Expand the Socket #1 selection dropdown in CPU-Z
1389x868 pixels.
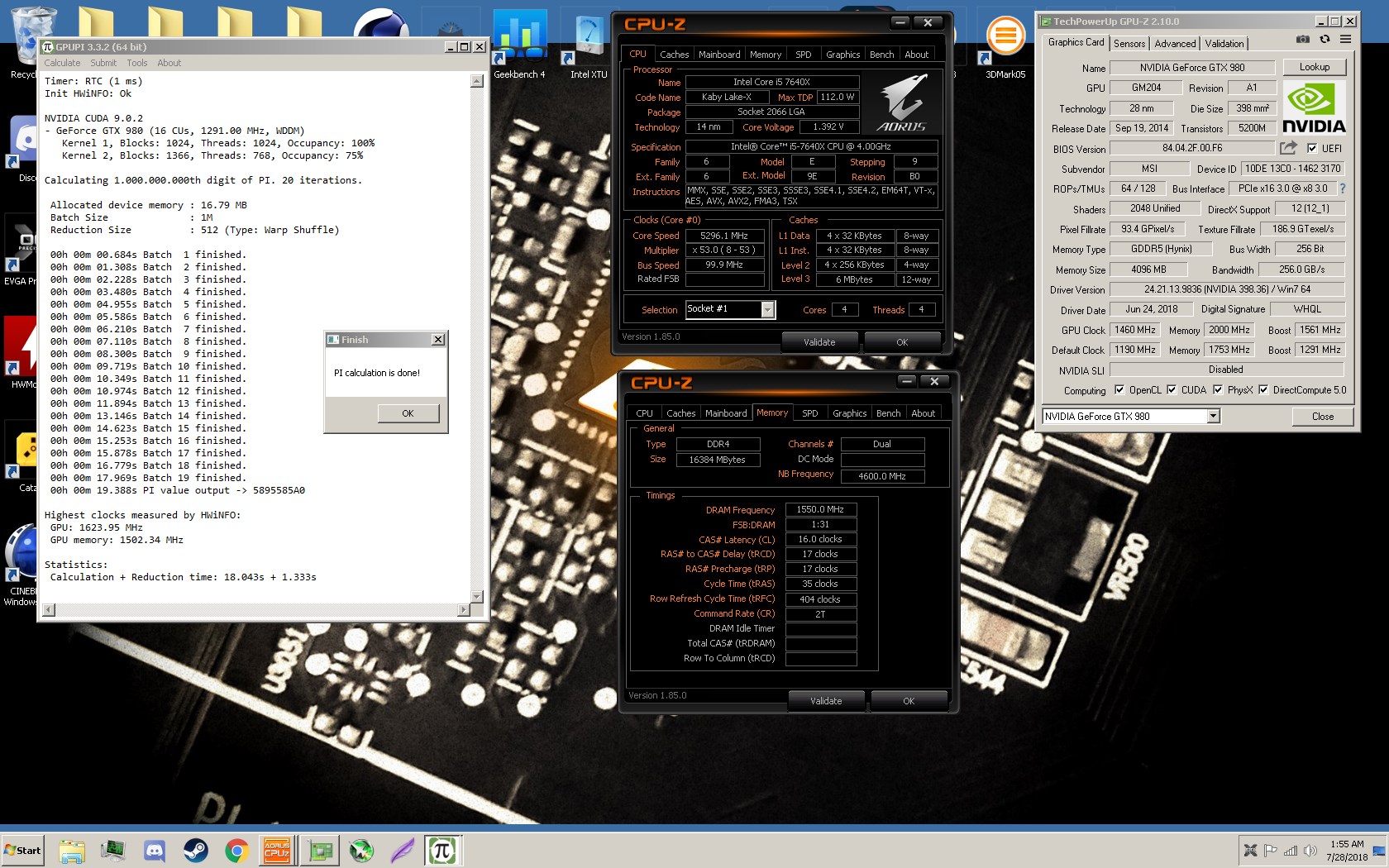(x=768, y=309)
